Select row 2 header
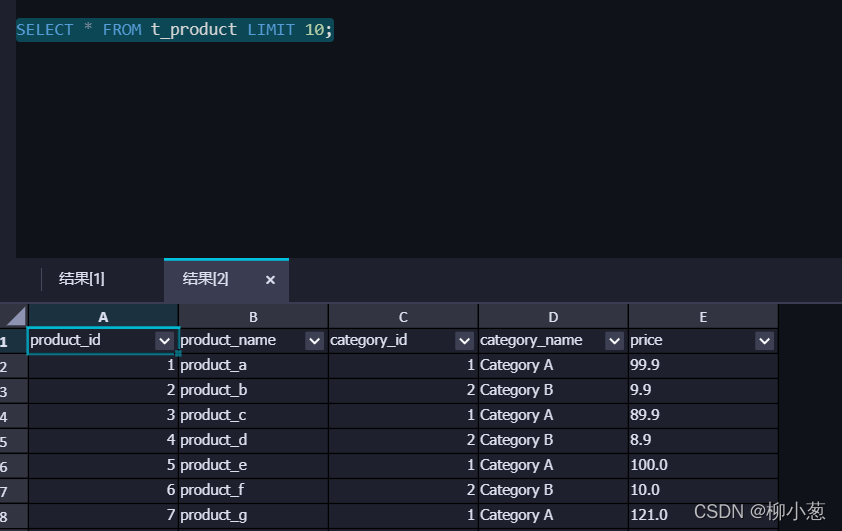842x531 pixels. [x=13, y=366]
